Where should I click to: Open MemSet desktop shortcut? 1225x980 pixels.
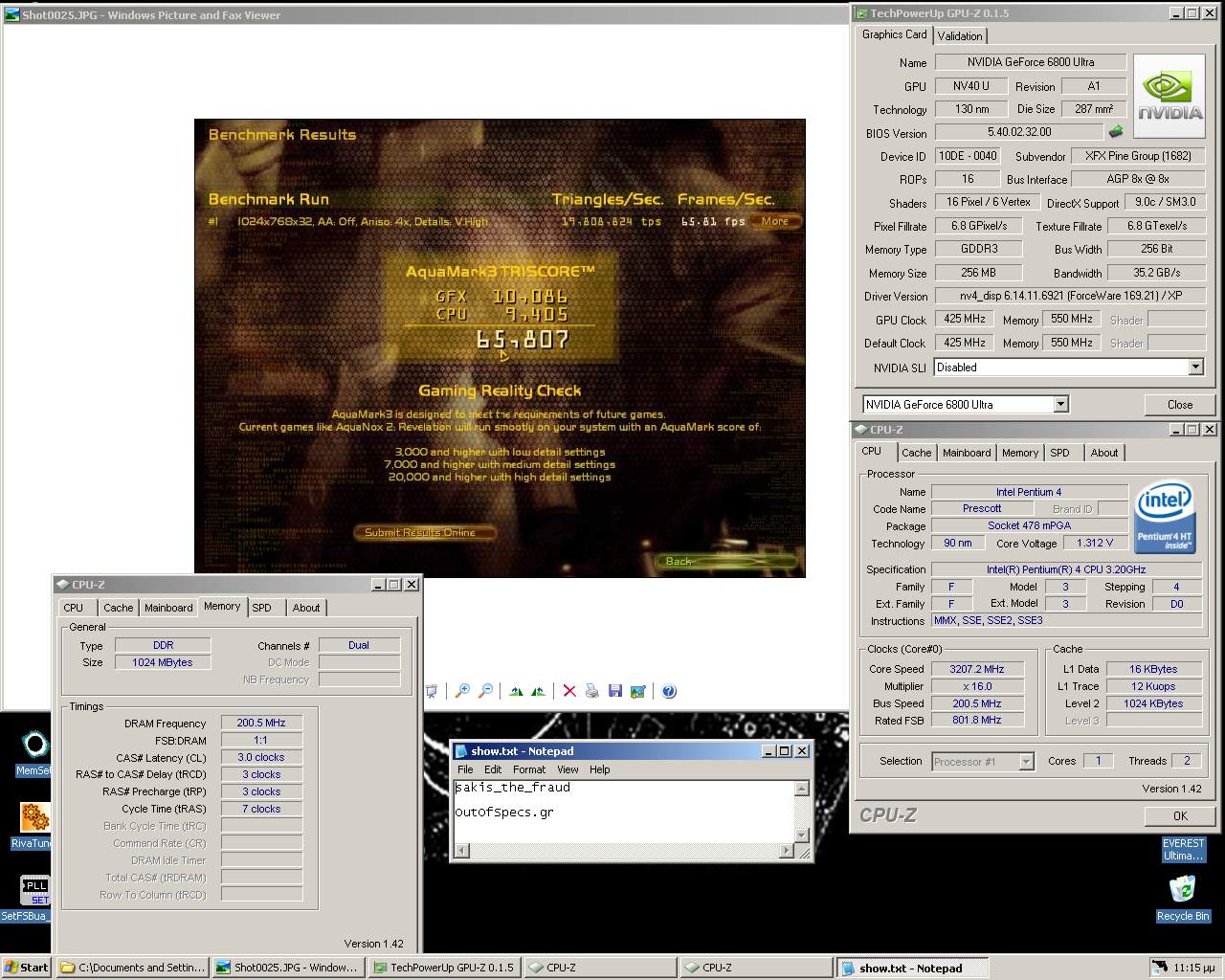coord(33,753)
